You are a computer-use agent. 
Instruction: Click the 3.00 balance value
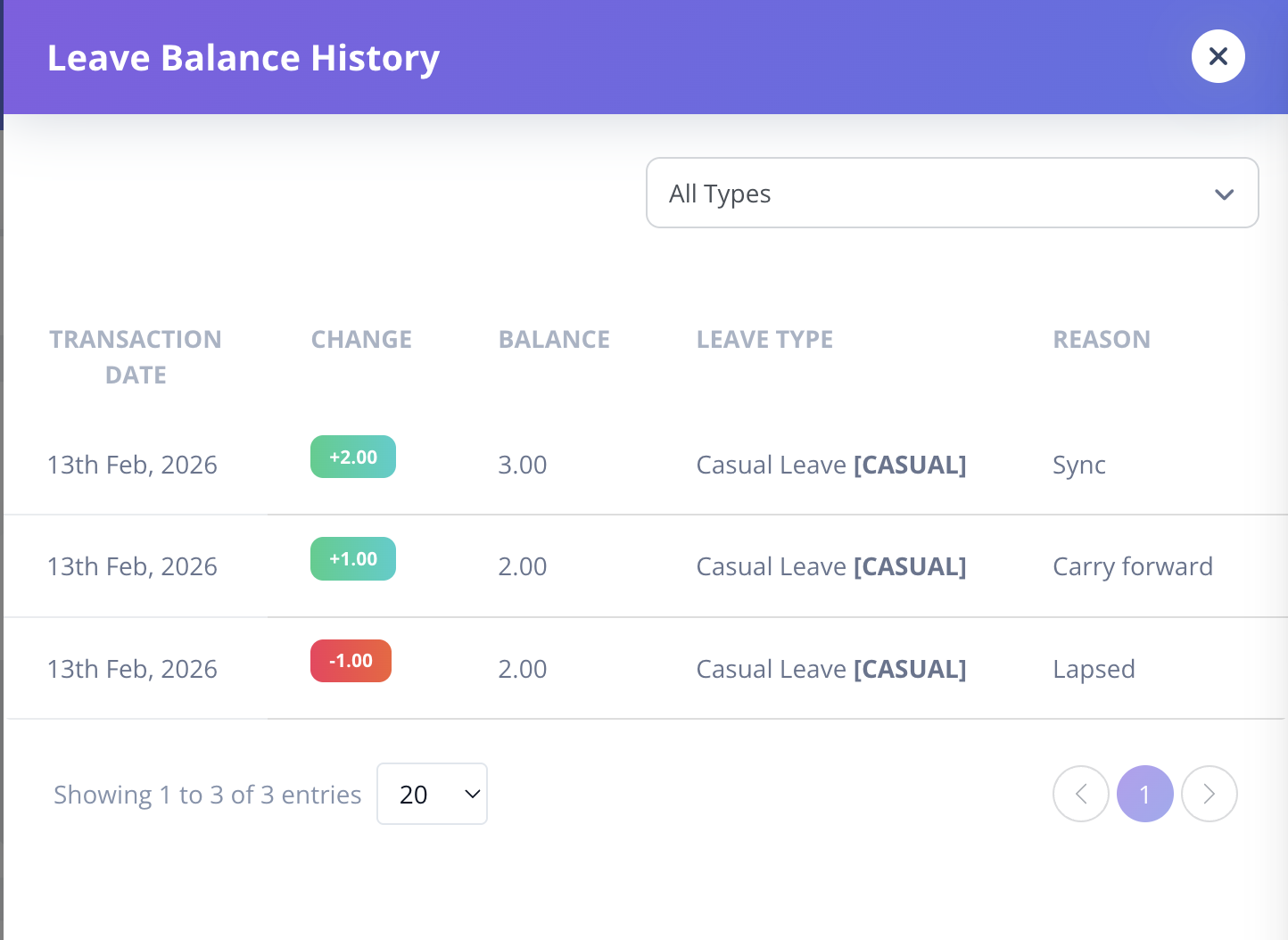point(523,465)
